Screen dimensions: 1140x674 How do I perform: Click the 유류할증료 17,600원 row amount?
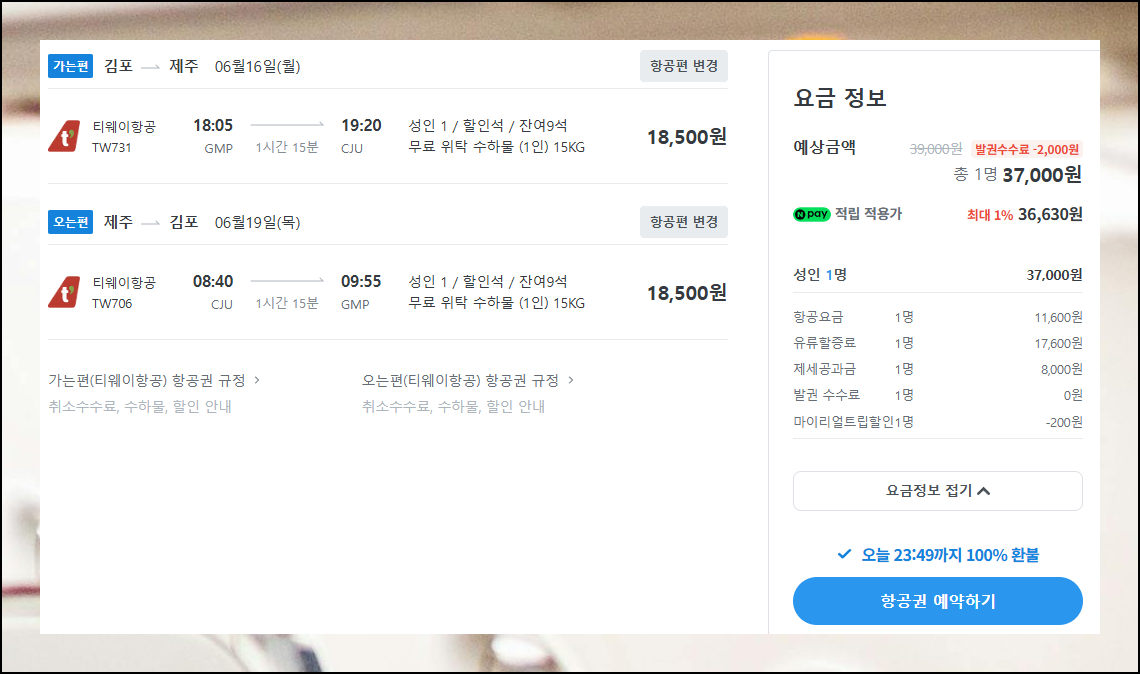1058,343
